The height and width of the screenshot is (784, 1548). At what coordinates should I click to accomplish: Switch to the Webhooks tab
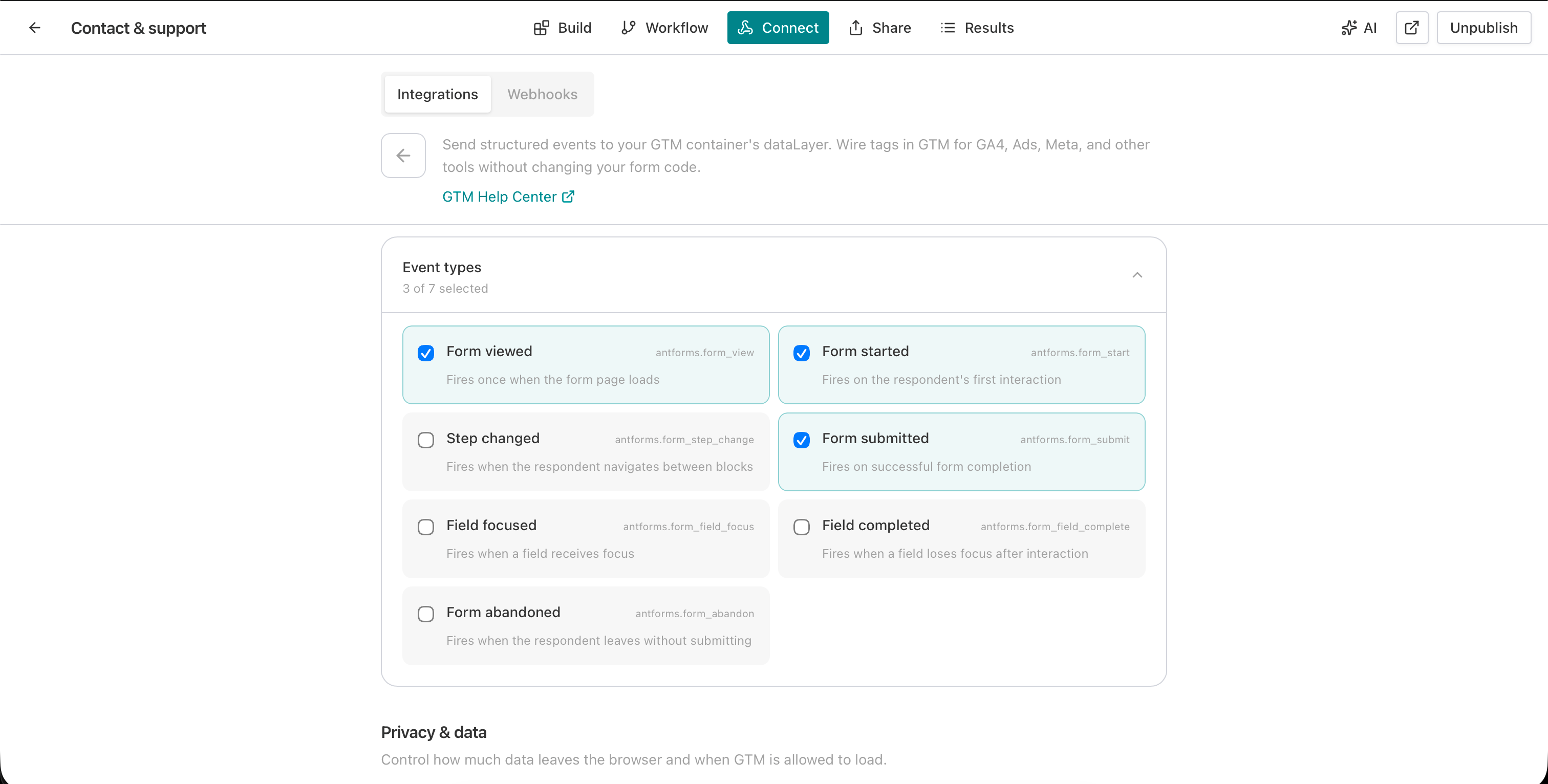542,94
